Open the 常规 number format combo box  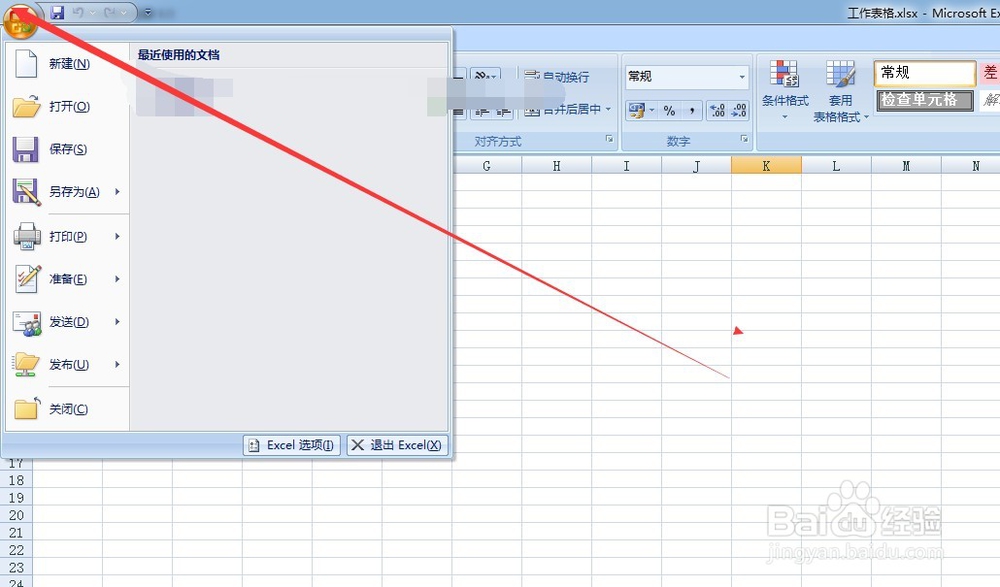[x=686, y=77]
